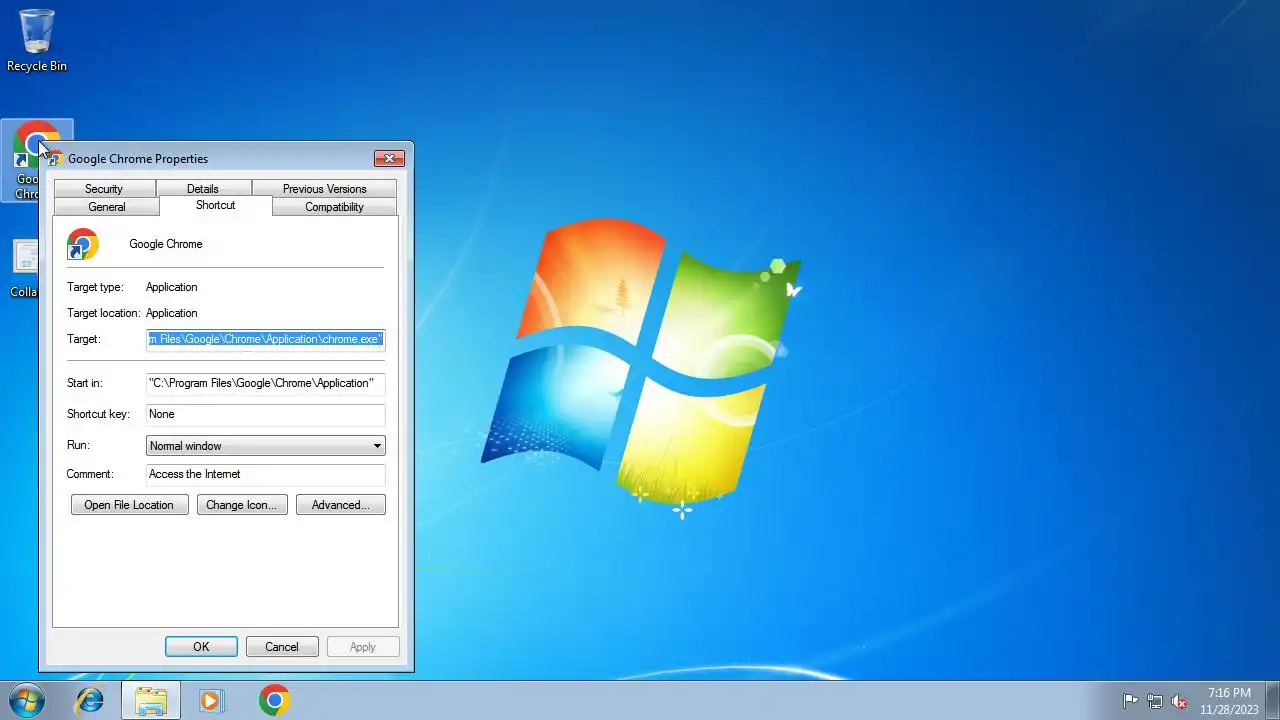Click the Chrome icon inside the Properties dialog
Image resolution: width=1280 pixels, height=720 pixels.
click(x=83, y=244)
